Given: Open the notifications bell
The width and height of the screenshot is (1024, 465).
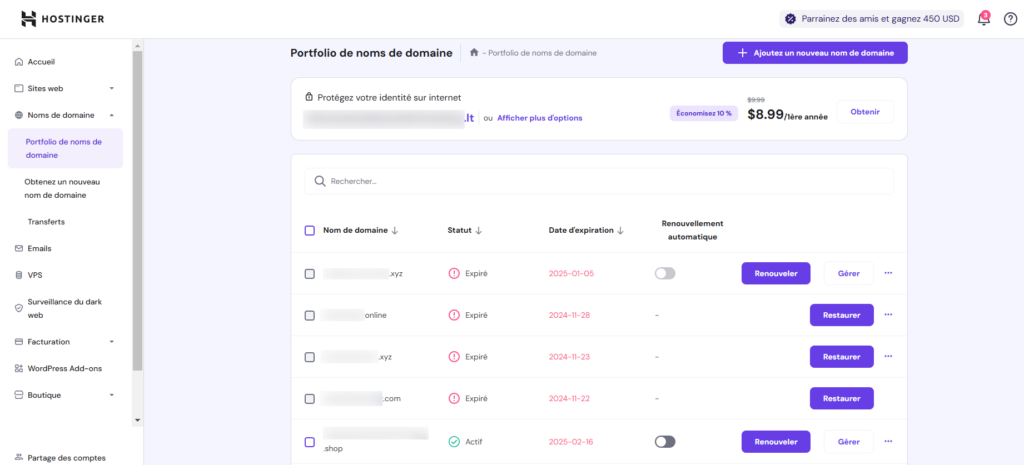Looking at the screenshot, I should [x=983, y=19].
